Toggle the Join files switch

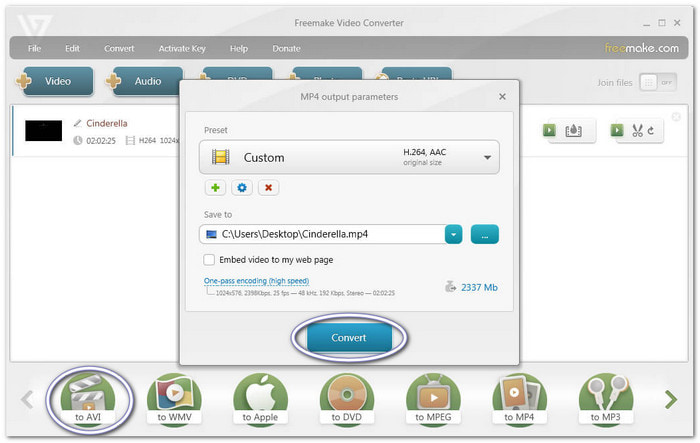658,83
